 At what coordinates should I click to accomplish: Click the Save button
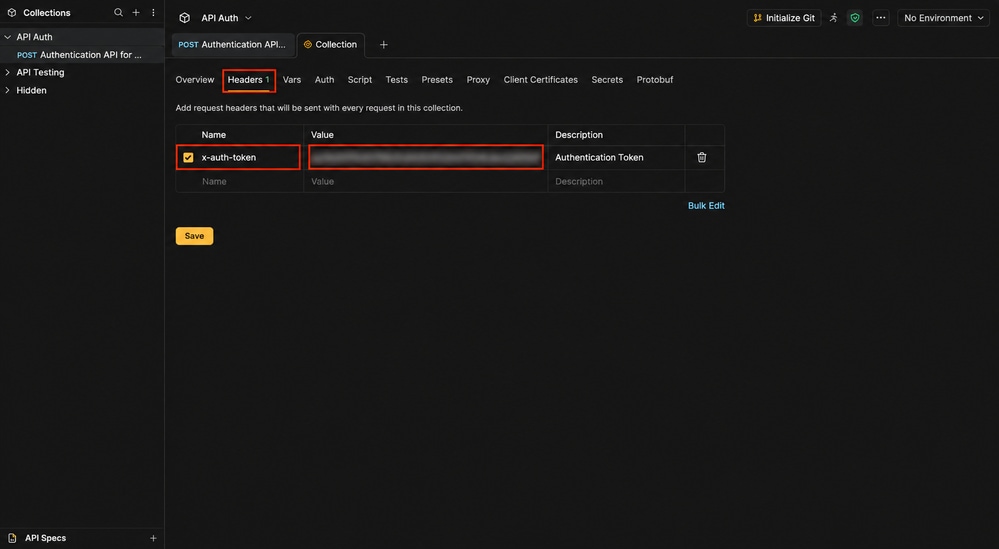pos(194,236)
